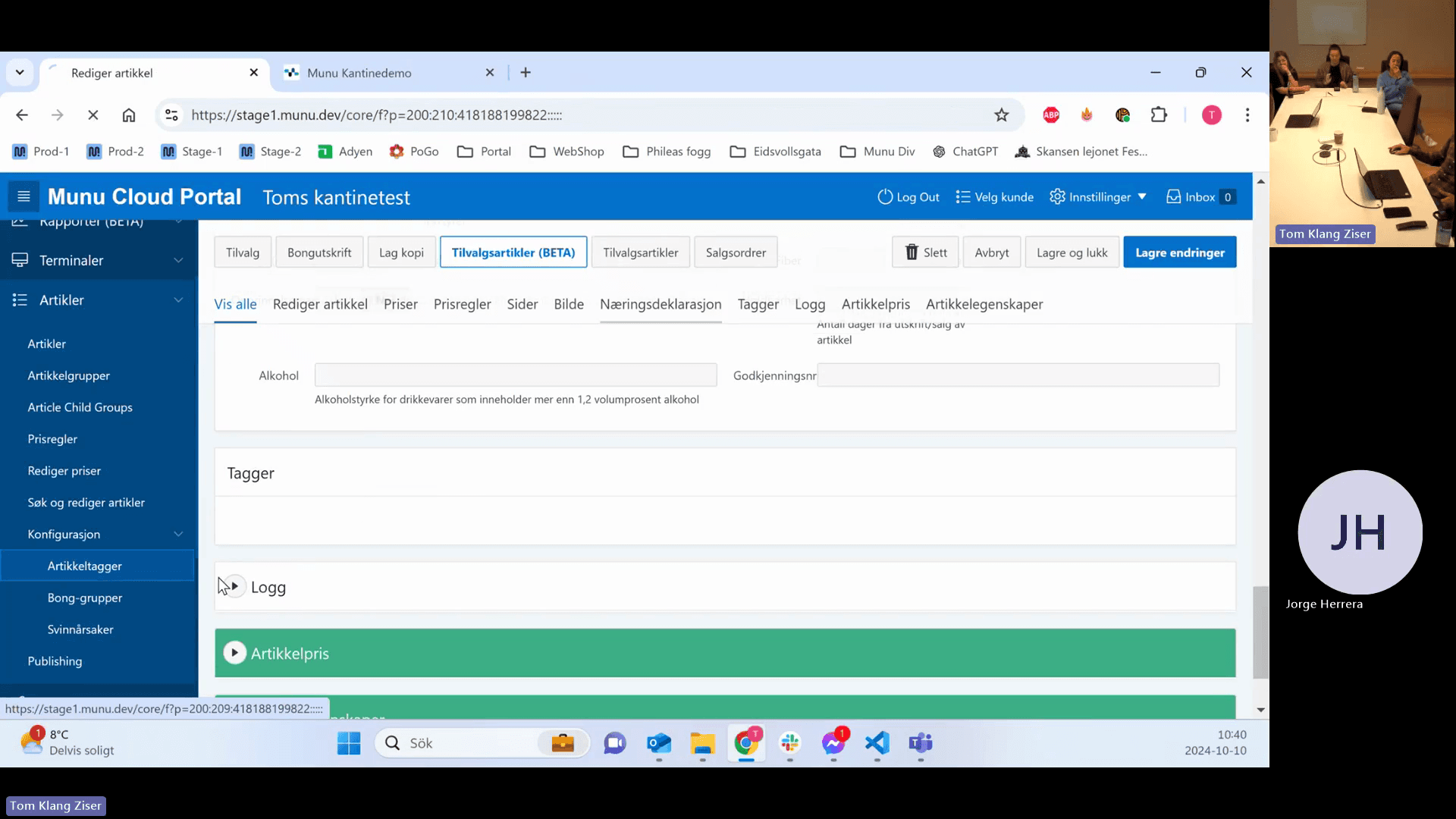Stop page loading with X icon
Screen dimensions: 1456x819
coord(93,115)
